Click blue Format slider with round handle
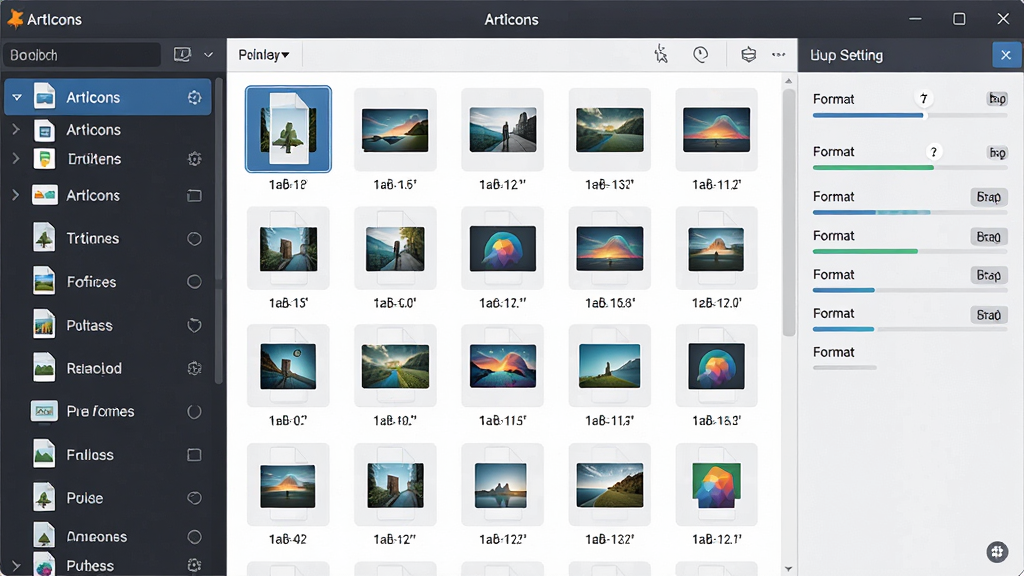The image size is (1024, 576). [x=910, y=116]
